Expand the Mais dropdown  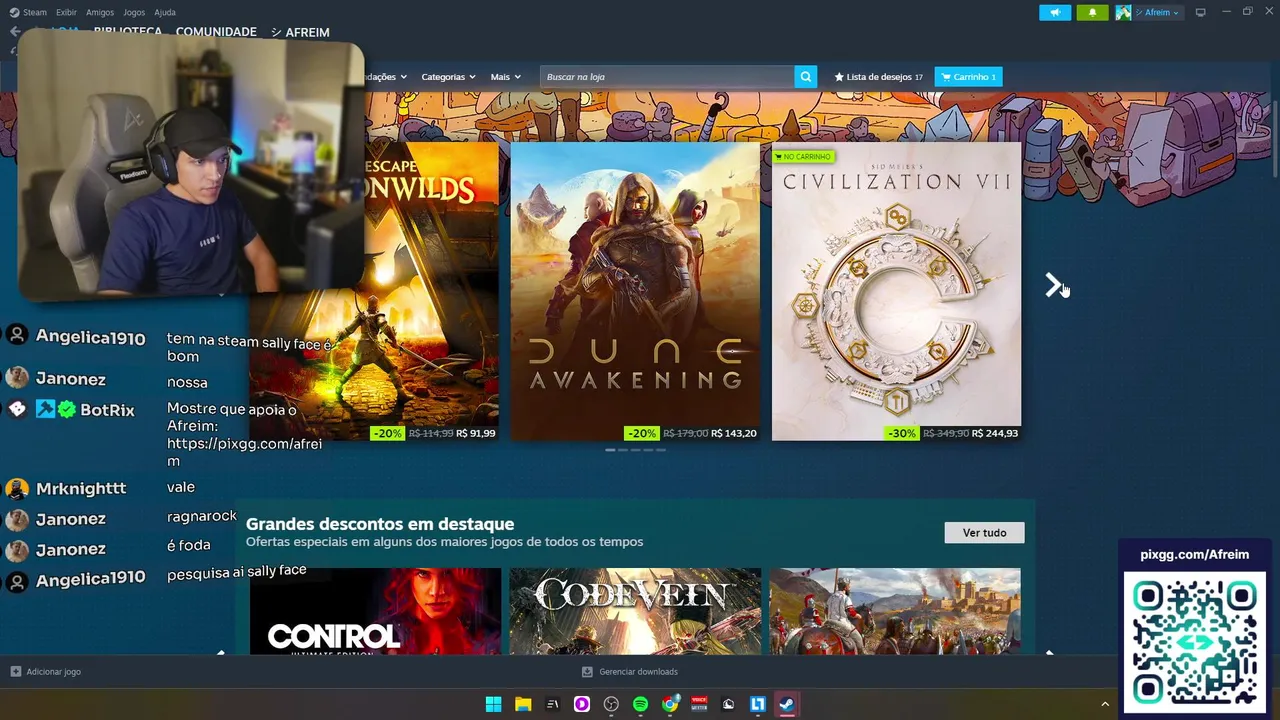pyautogui.click(x=505, y=77)
